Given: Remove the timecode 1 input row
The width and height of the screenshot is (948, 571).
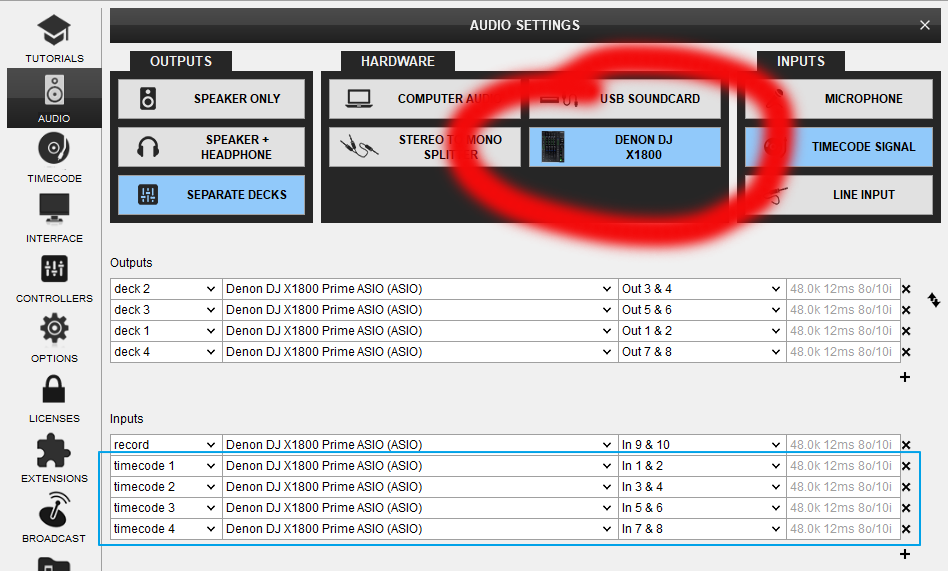Looking at the screenshot, I should pos(906,466).
